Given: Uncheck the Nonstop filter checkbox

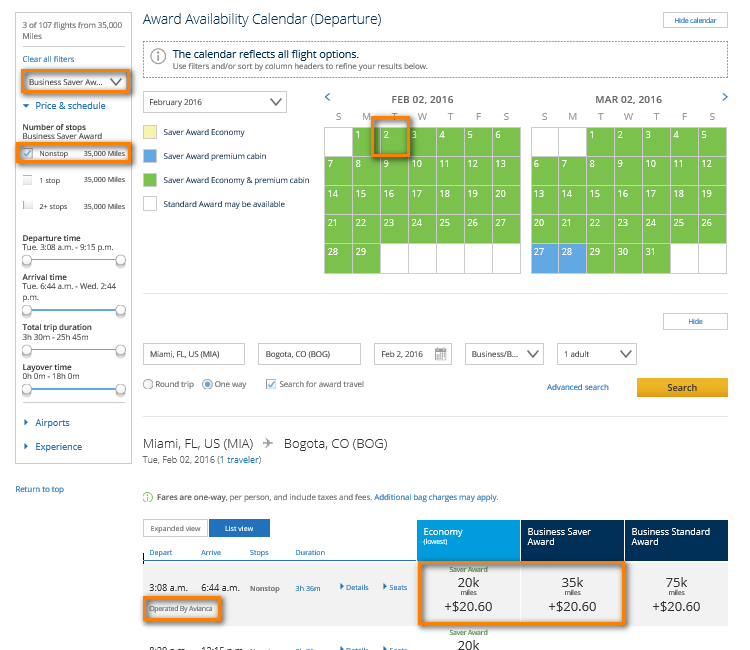Looking at the screenshot, I should [x=28, y=153].
